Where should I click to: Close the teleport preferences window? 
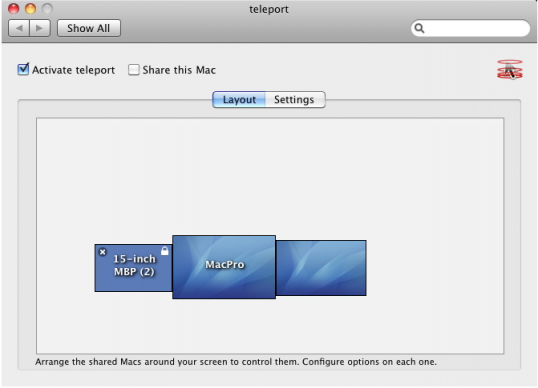13,8
